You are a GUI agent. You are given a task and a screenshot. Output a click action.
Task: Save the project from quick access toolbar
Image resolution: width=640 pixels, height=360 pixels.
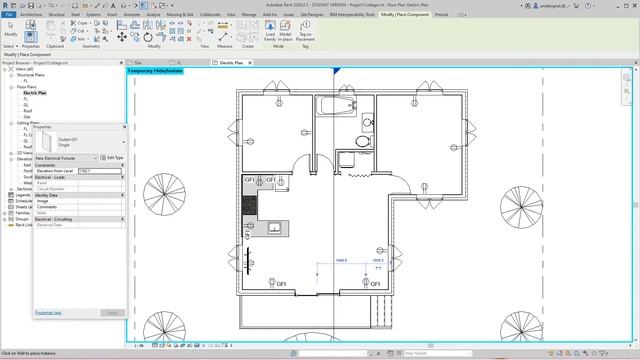31,6
